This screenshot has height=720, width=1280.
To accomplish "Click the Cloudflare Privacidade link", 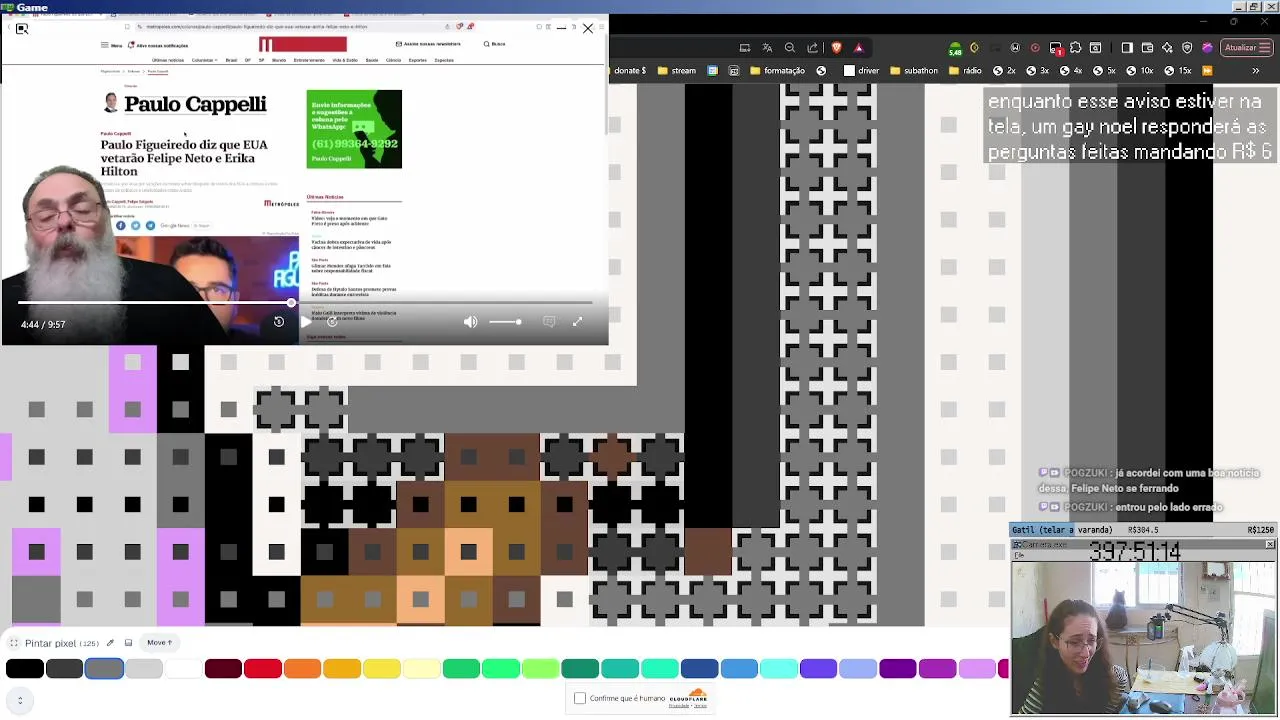I will (679, 706).
